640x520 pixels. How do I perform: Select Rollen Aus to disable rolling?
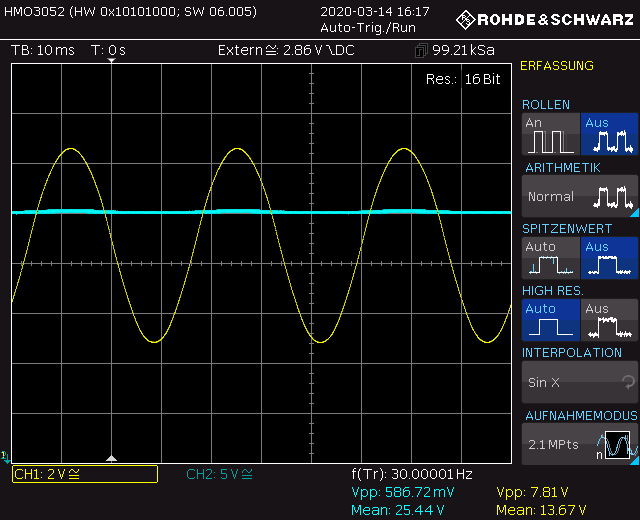[609, 135]
